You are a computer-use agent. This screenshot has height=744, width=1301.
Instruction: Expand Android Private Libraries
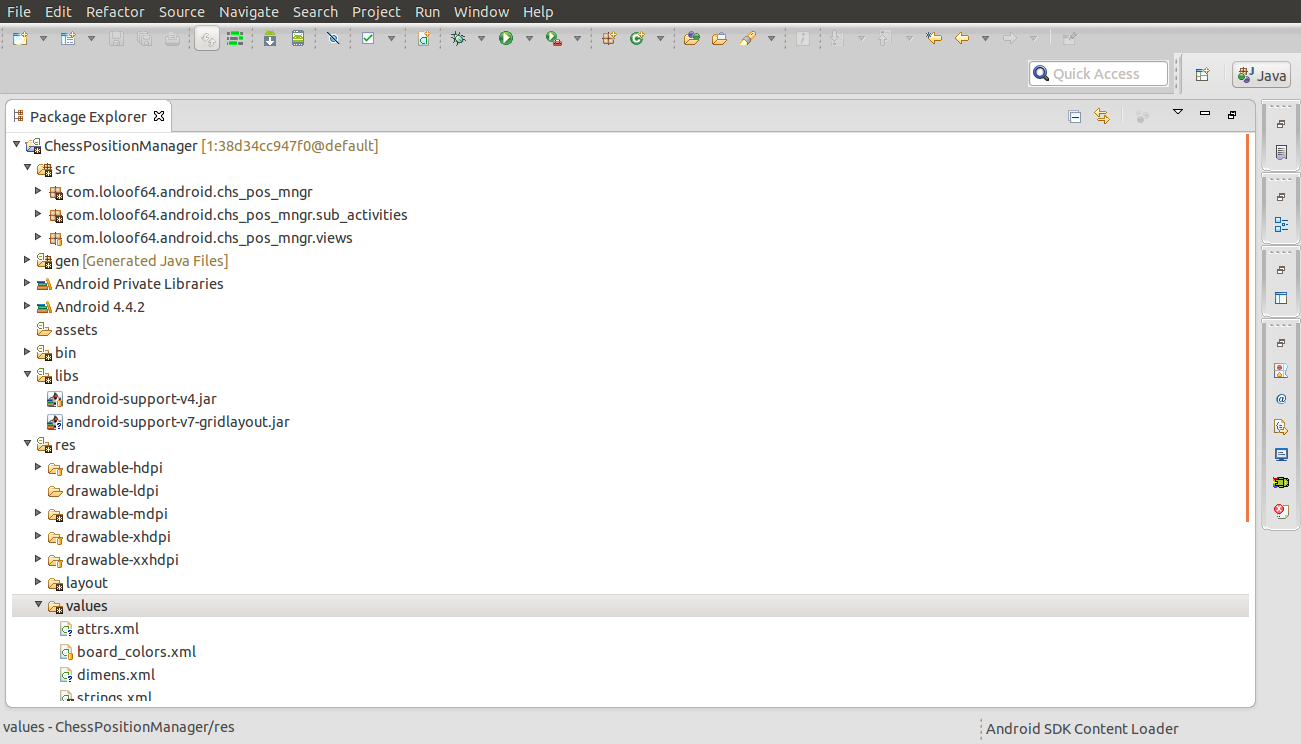coord(28,283)
